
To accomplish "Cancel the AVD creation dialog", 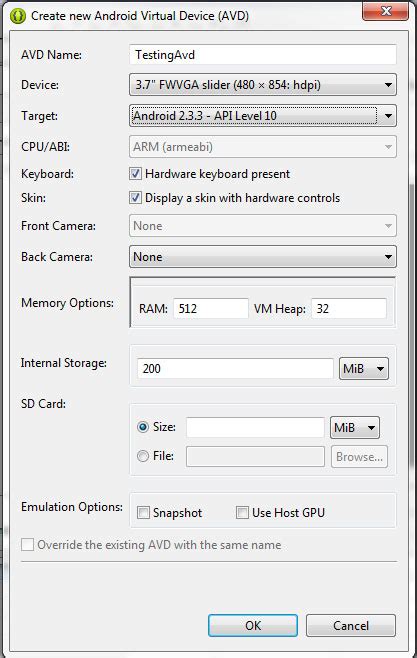I will [x=351, y=626].
